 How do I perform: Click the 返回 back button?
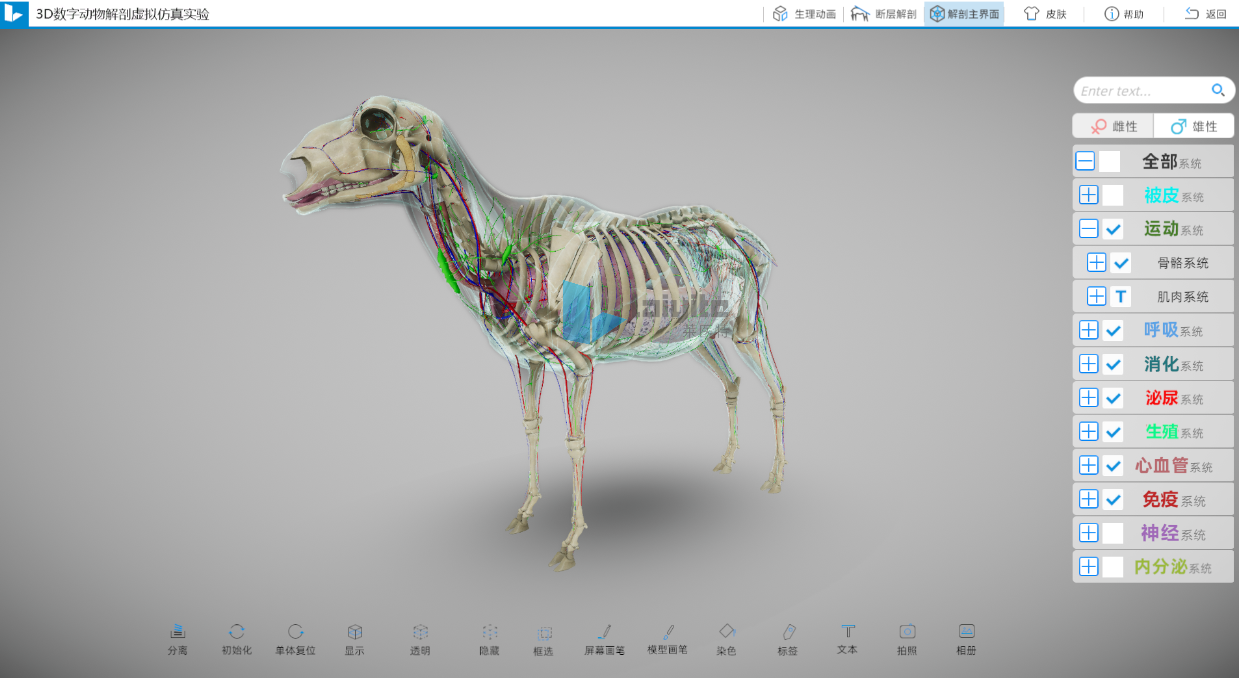click(x=1205, y=14)
